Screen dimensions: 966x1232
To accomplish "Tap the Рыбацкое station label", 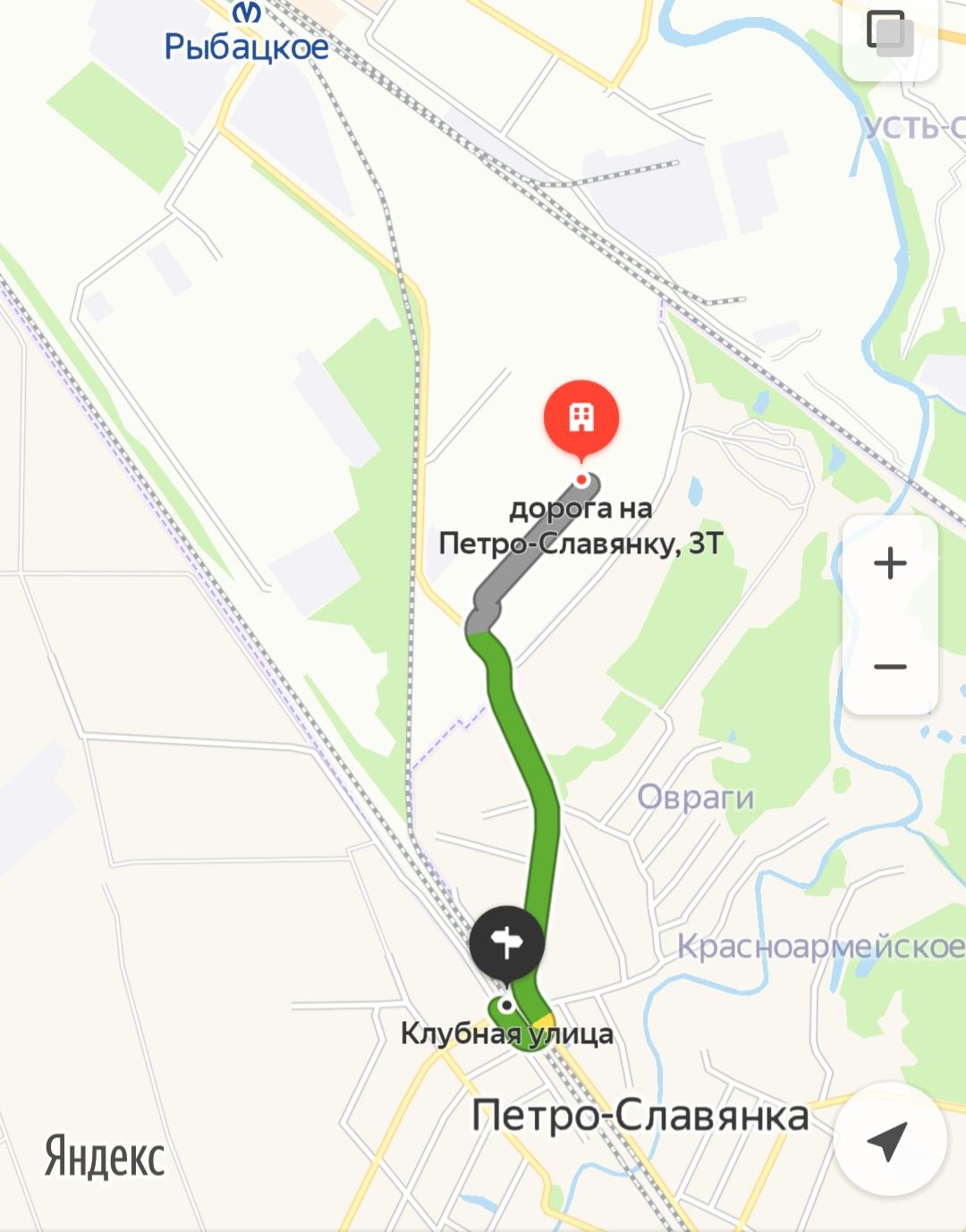I will click(x=247, y=46).
